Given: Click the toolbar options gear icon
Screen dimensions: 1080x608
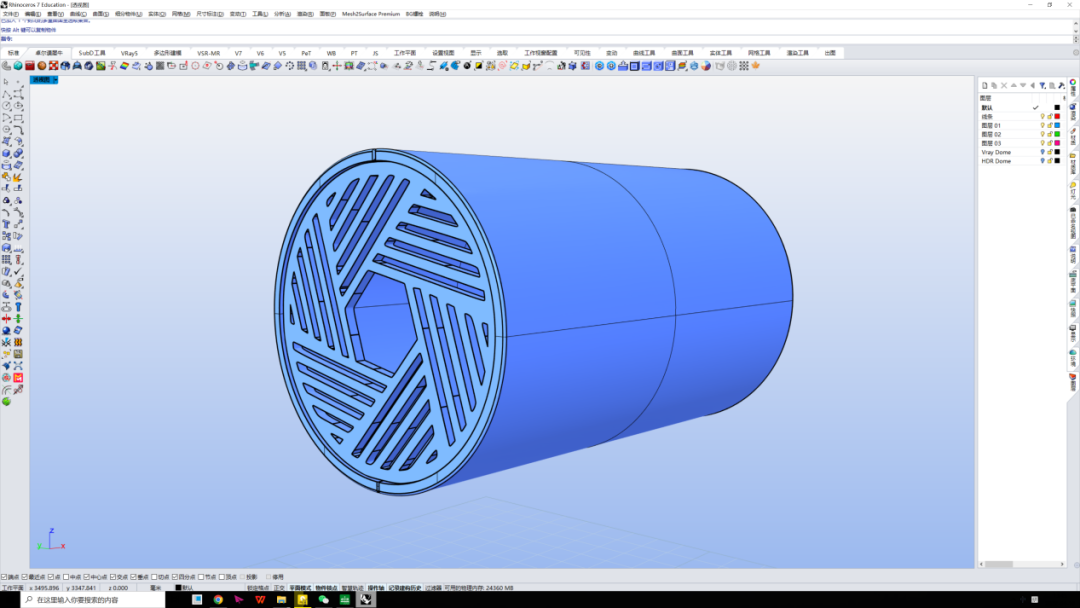Looking at the screenshot, I should click(1075, 53).
